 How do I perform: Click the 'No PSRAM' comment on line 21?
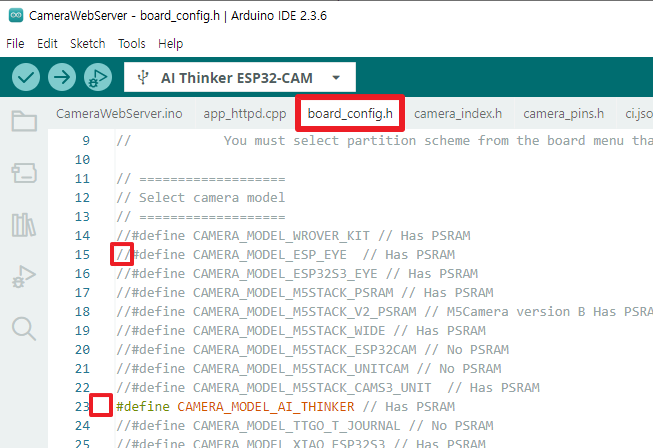click(x=470, y=369)
